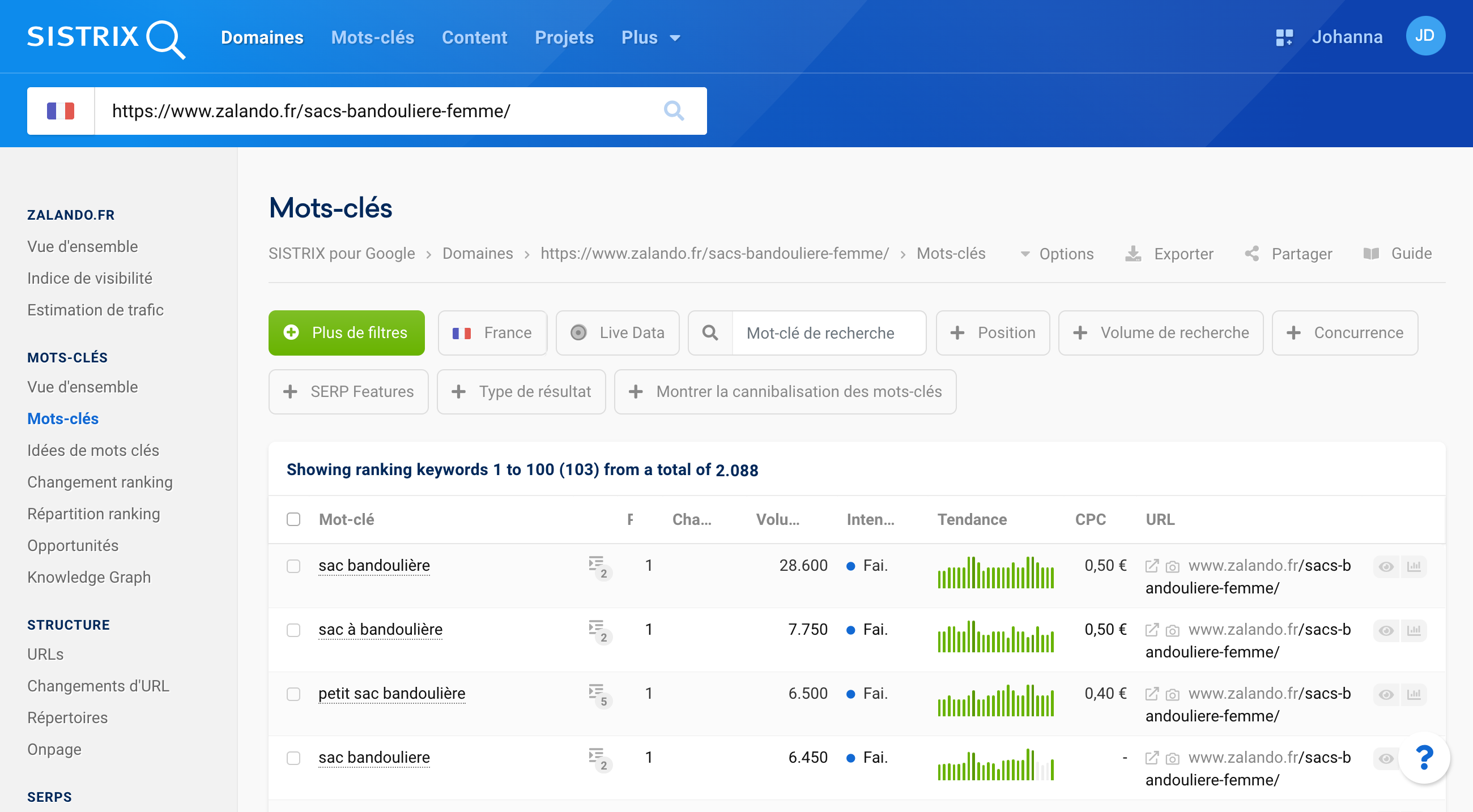Image resolution: width=1473 pixels, height=812 pixels.
Task: Click the Tendance sparkline for sac à bandoulière
Action: [995, 636]
